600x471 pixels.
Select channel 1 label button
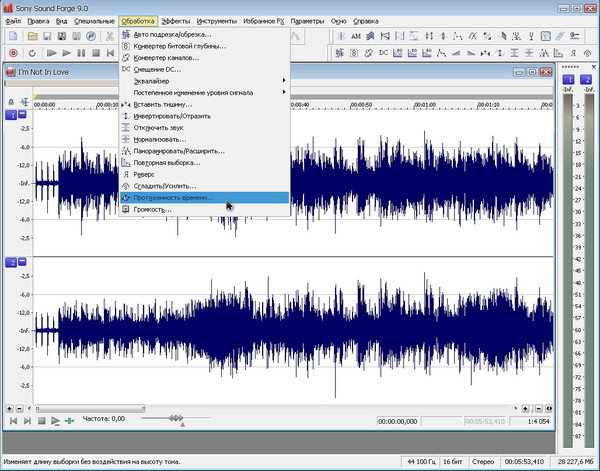click(x=11, y=115)
